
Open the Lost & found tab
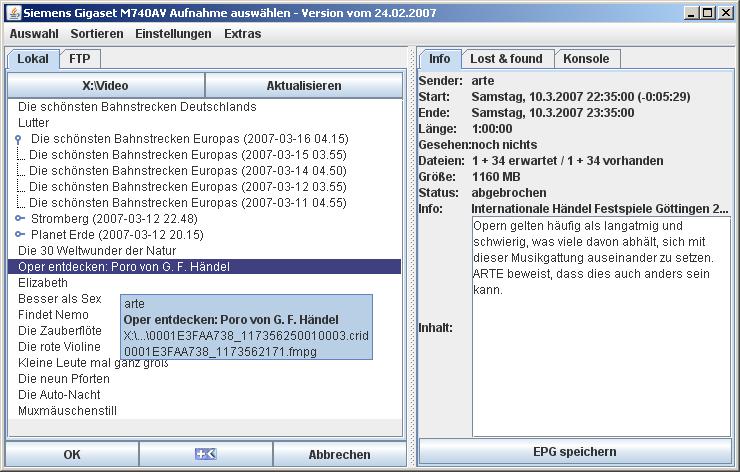[x=506, y=59]
